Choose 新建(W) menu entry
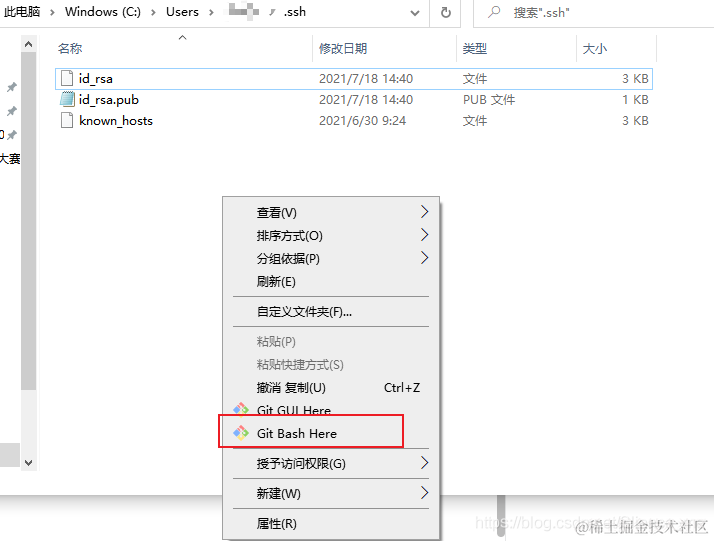 331,494
